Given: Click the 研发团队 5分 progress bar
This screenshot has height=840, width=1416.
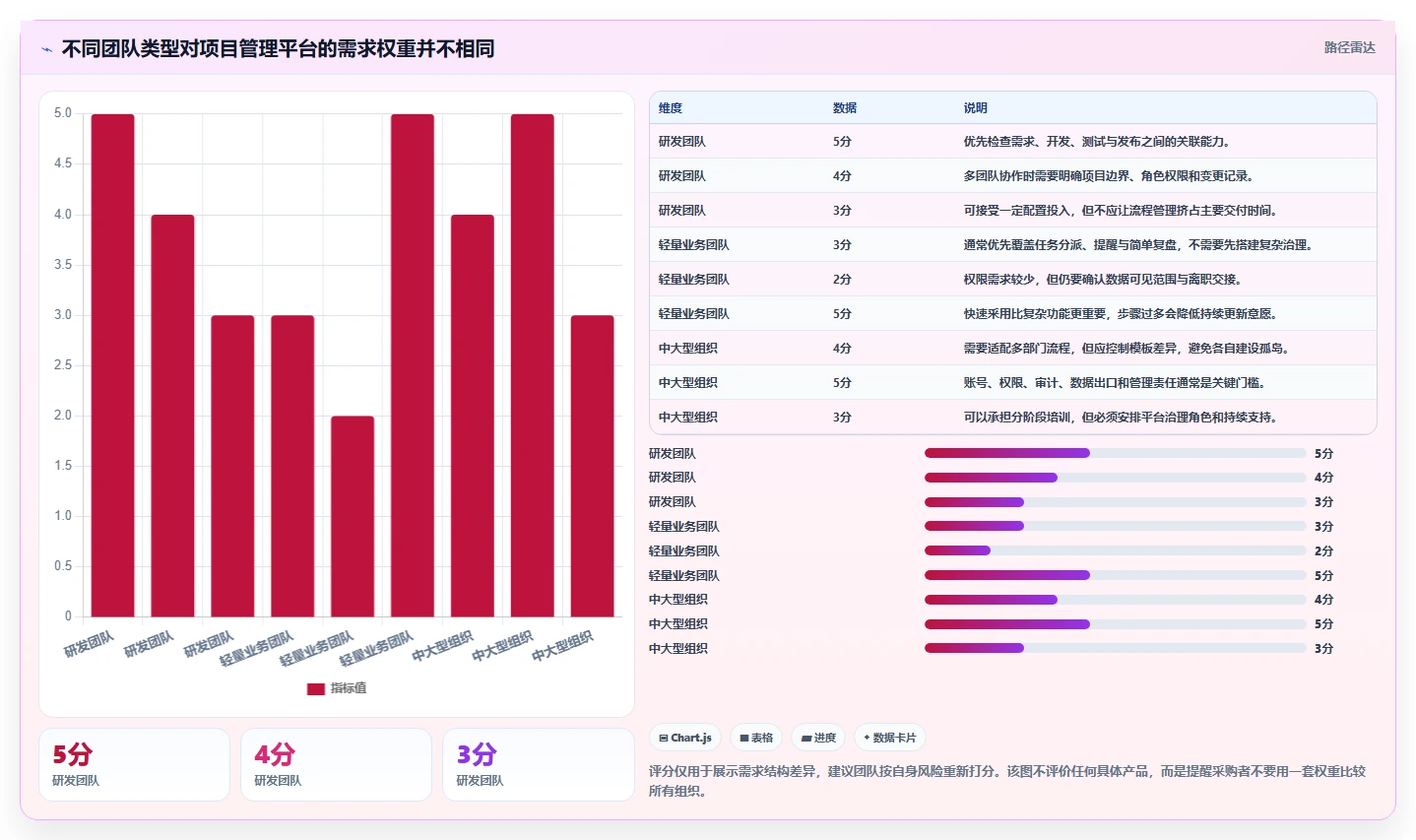Looking at the screenshot, I should coord(1116,453).
